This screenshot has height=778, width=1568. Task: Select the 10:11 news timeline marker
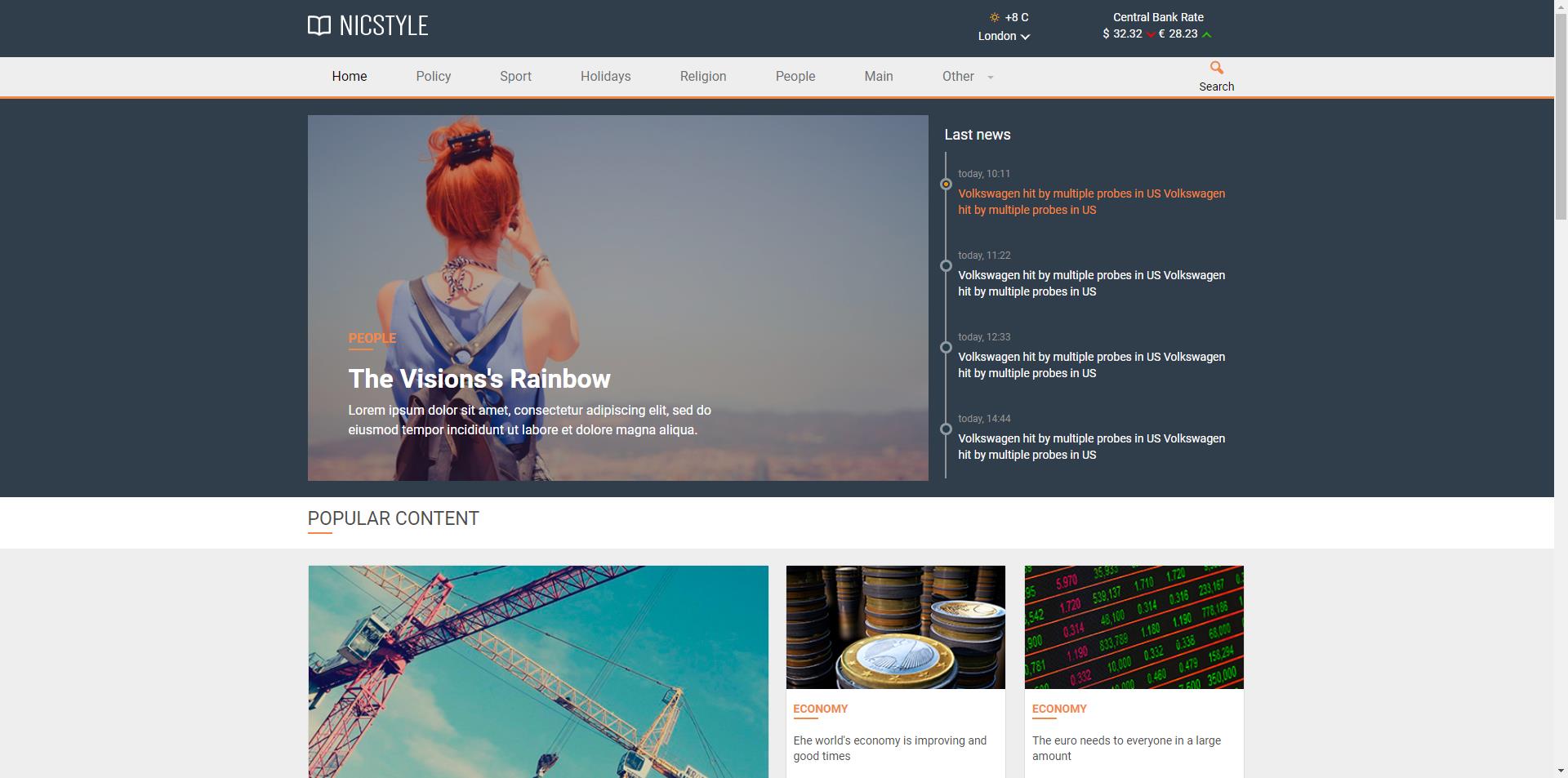[946, 184]
